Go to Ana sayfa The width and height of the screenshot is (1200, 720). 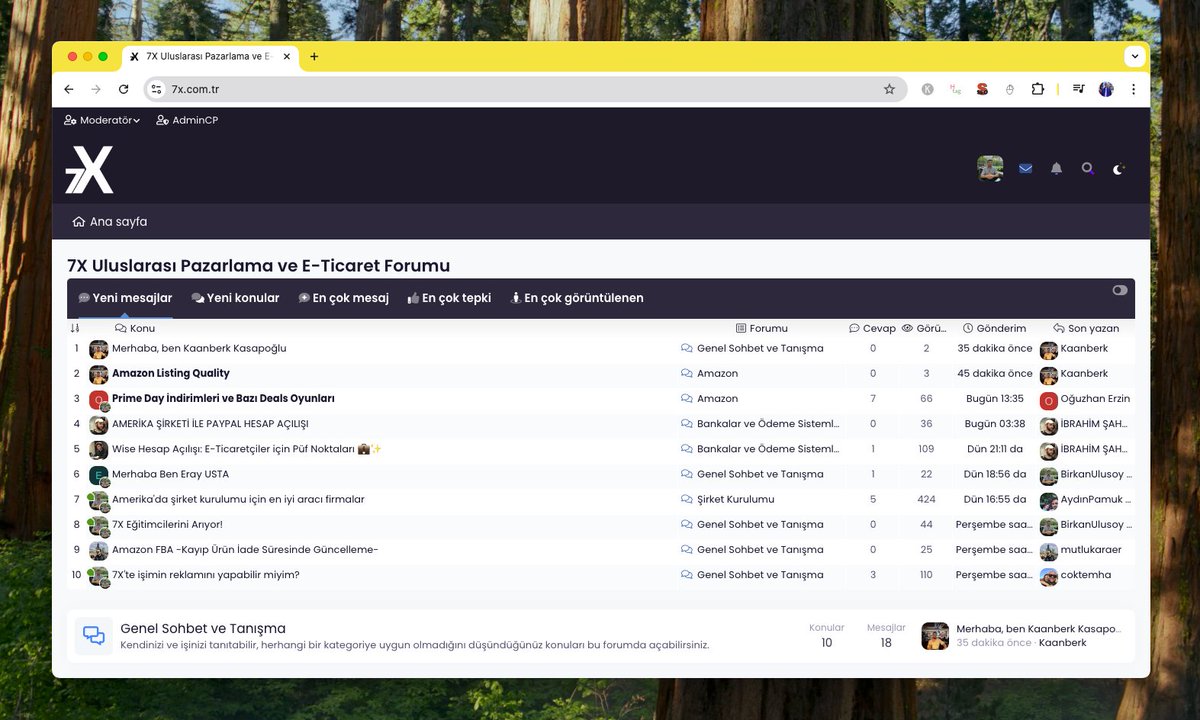click(110, 222)
